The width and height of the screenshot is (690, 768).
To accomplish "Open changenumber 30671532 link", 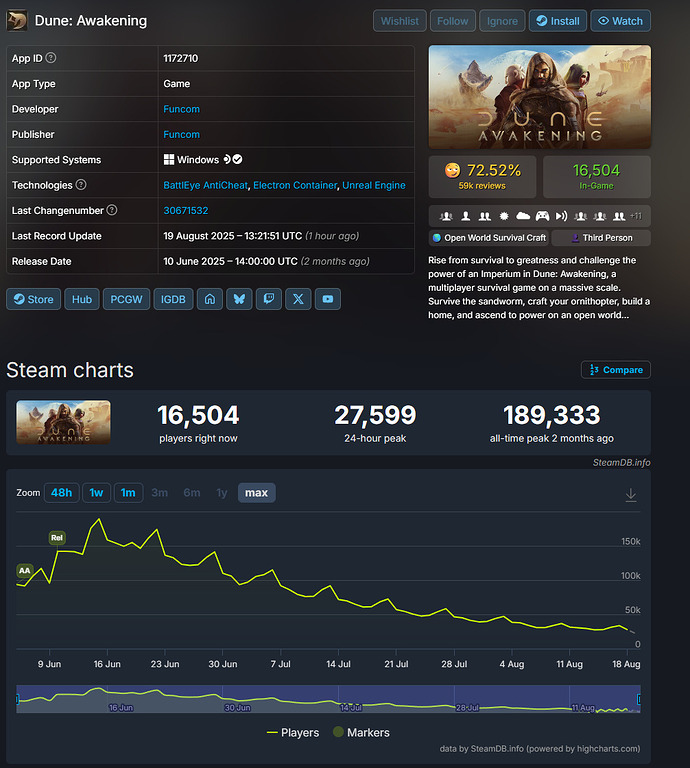I will click(186, 210).
